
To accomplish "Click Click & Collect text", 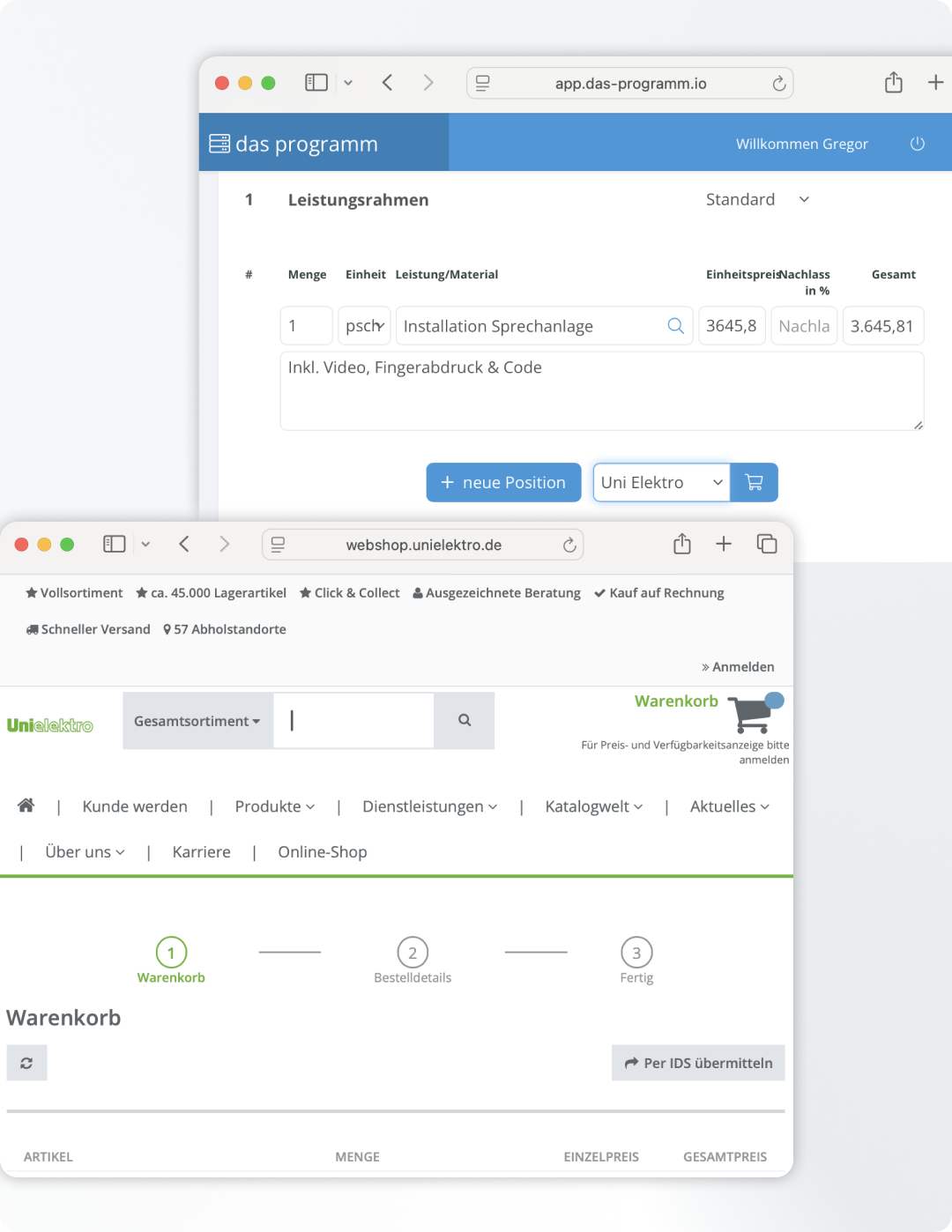I will click(x=357, y=593).
